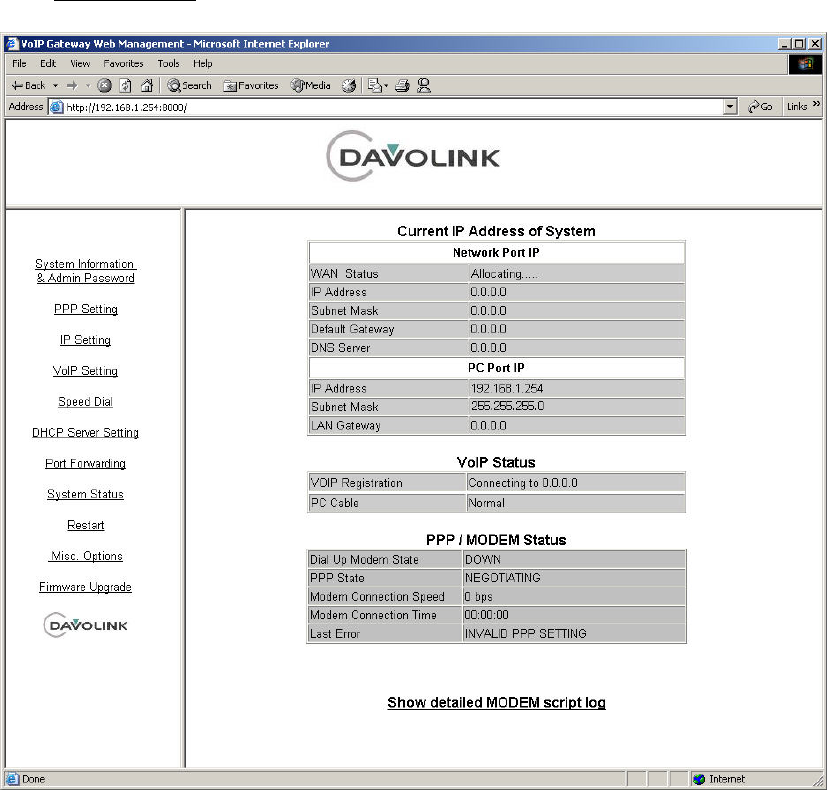
Task: Open the Search toolbar button
Action: click(x=189, y=85)
